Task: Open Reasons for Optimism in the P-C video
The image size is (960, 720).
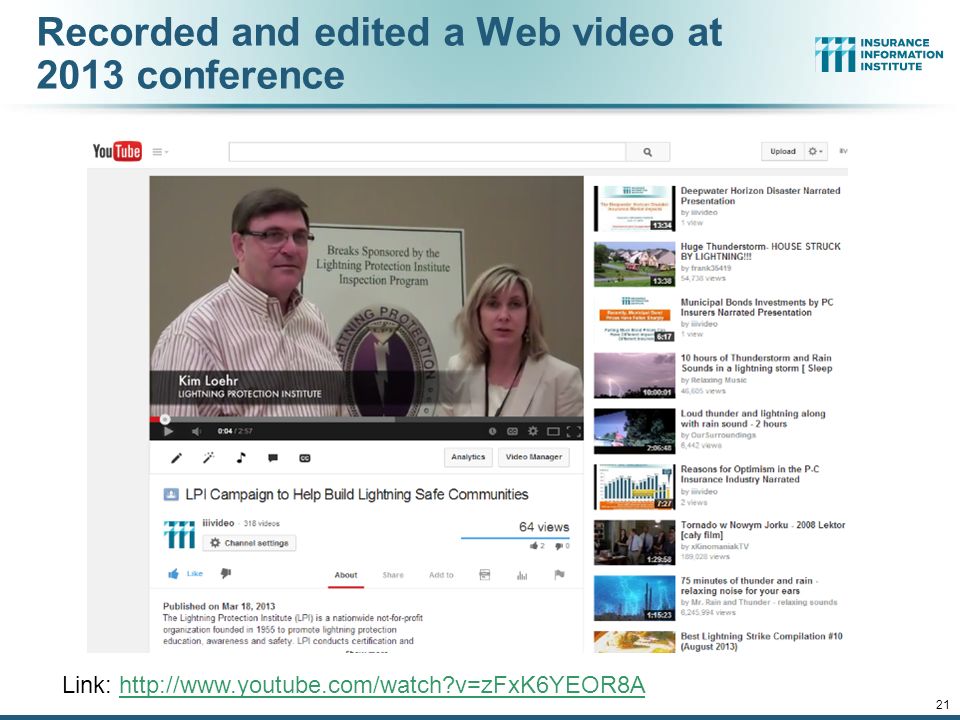Action: point(750,474)
